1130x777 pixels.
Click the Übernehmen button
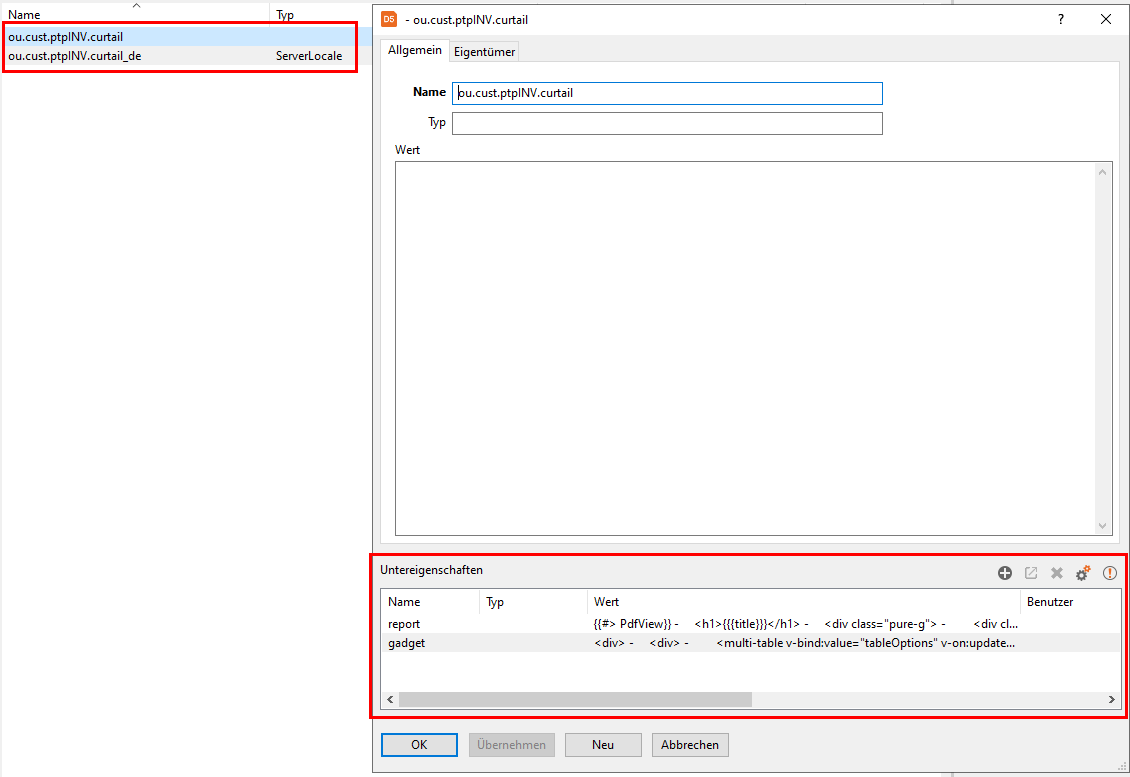pos(511,745)
